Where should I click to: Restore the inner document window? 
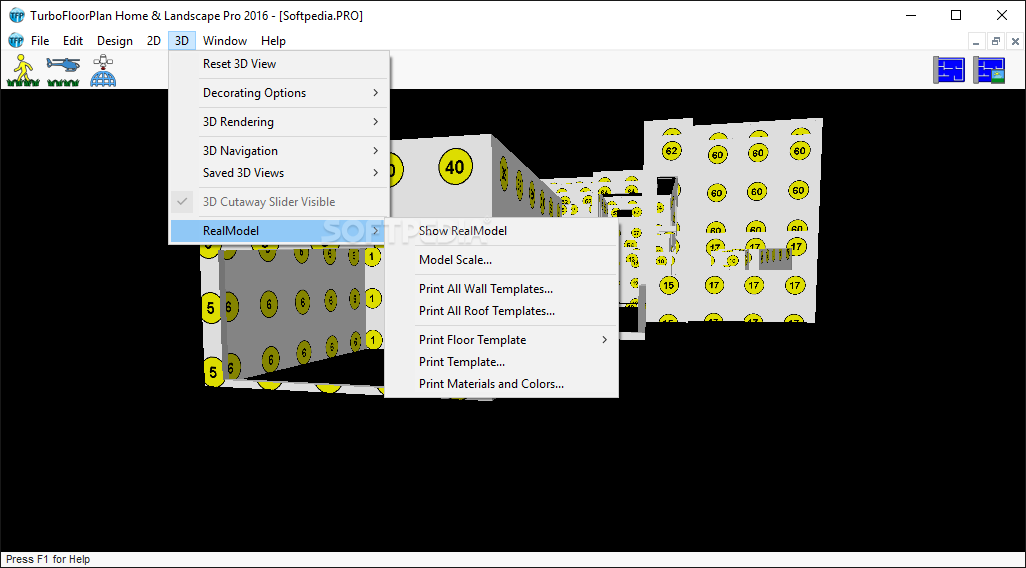pyautogui.click(x=996, y=41)
